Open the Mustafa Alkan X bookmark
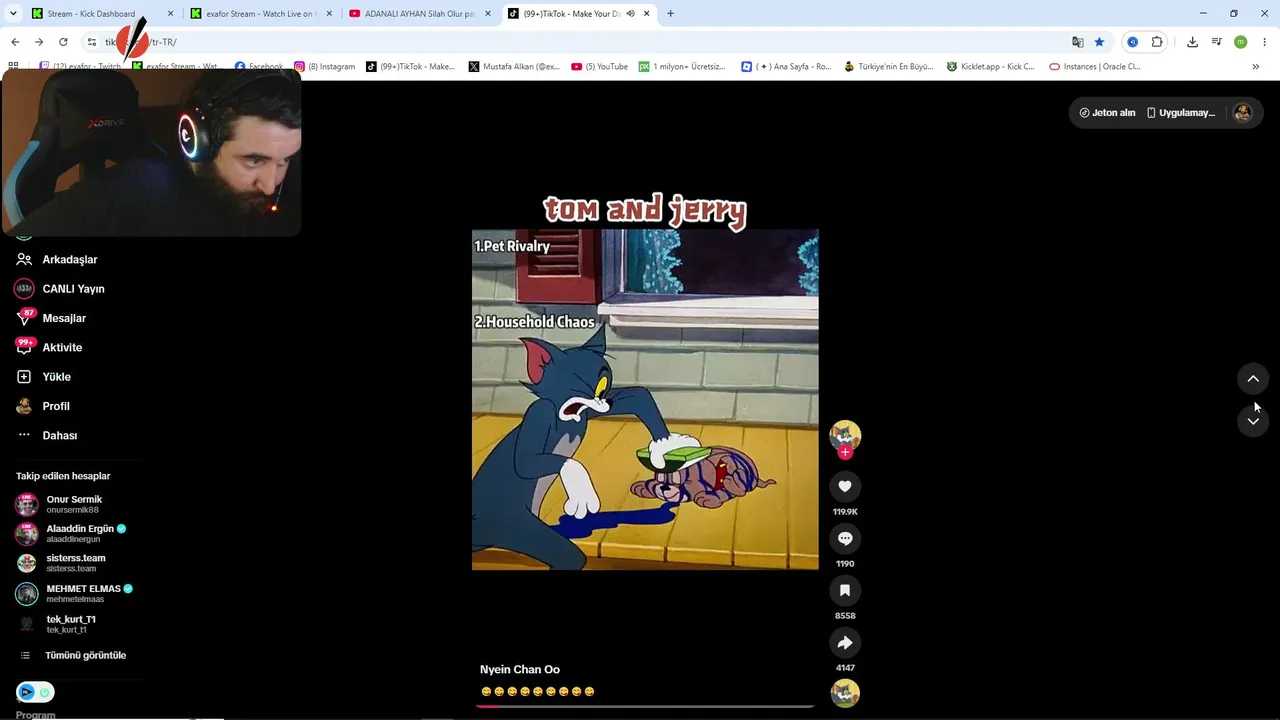Image resolution: width=1280 pixels, height=720 pixels. [x=514, y=67]
